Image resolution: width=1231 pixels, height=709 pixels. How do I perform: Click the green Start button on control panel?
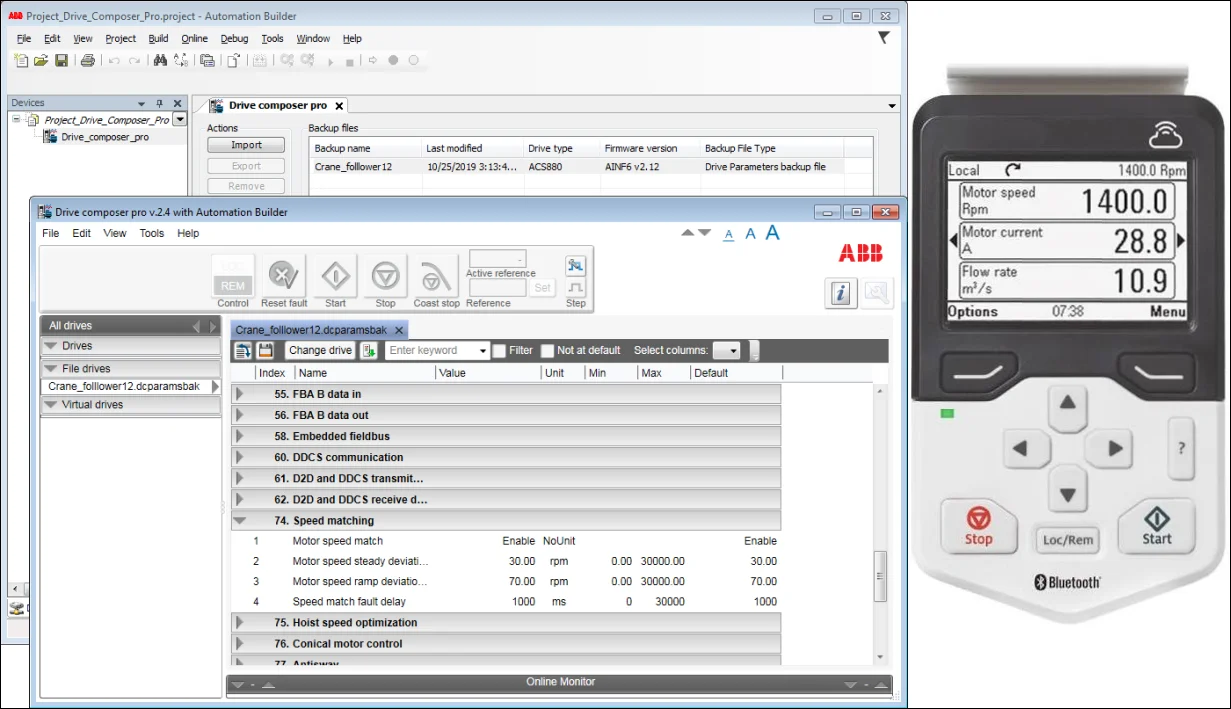pos(1157,526)
